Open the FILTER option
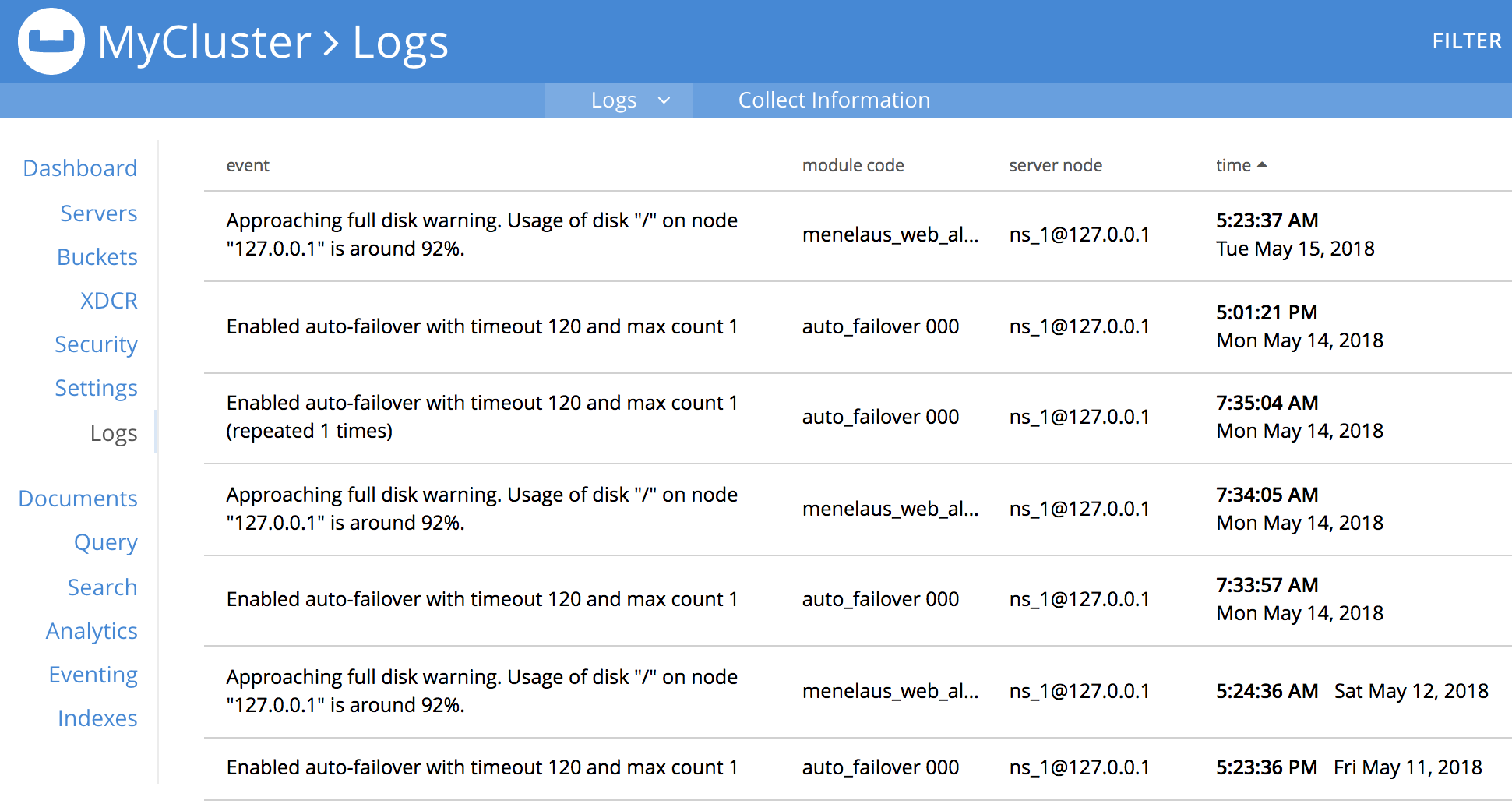 click(1466, 41)
